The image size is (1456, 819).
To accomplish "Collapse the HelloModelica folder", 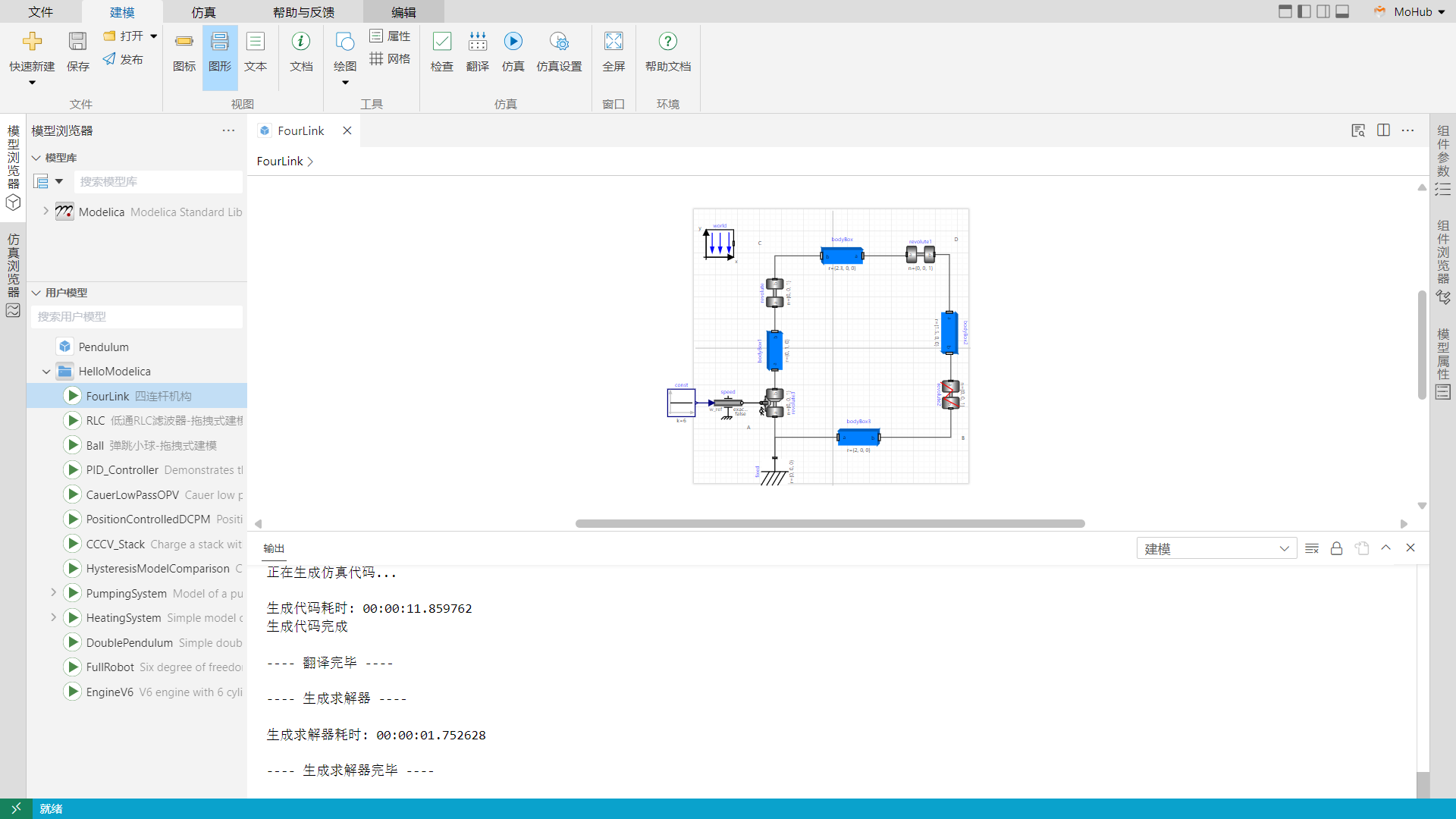I will (x=46, y=372).
